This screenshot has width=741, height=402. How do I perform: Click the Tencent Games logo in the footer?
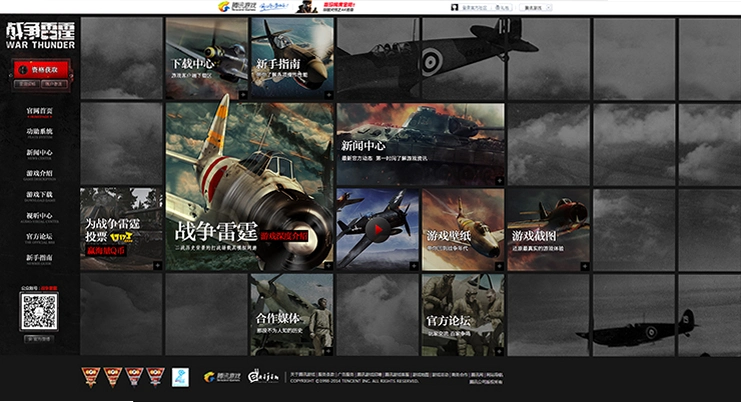pyautogui.click(x=222, y=377)
